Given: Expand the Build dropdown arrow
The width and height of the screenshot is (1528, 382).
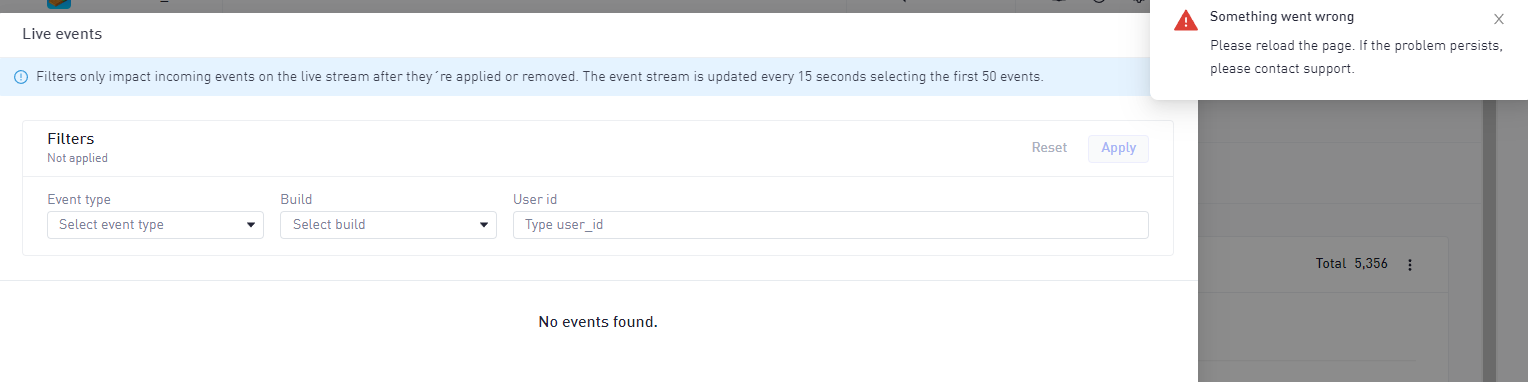Looking at the screenshot, I should (x=484, y=225).
